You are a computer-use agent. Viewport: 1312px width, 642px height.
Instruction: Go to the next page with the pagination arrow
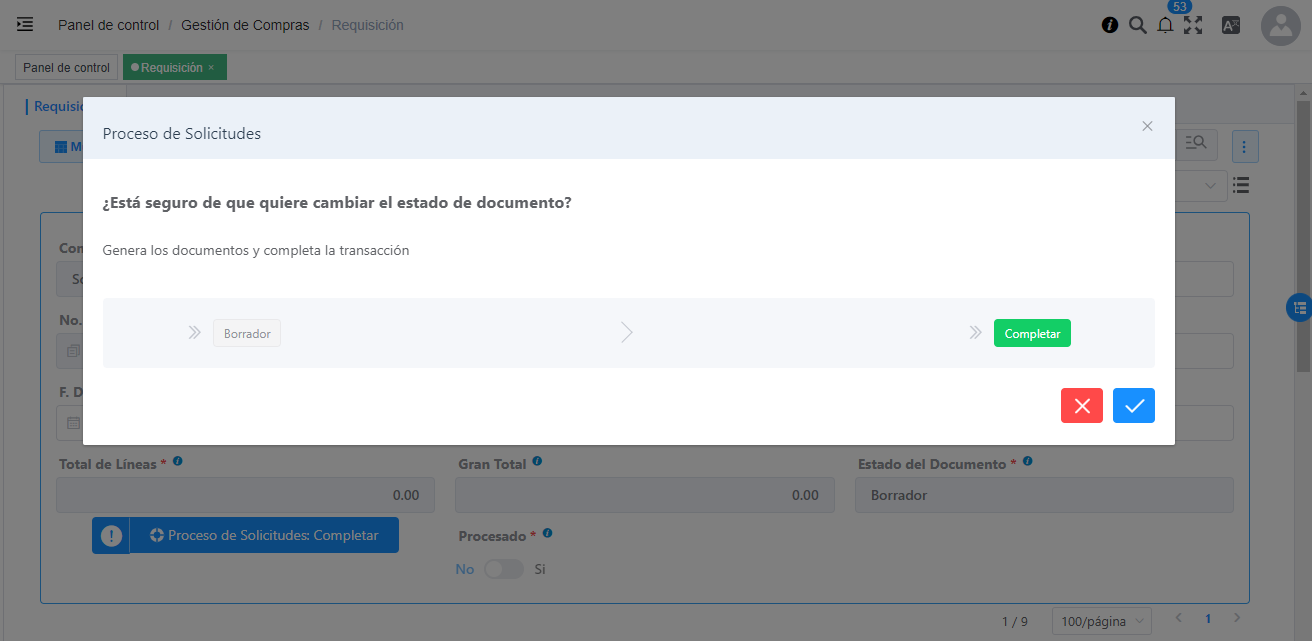pyautogui.click(x=1237, y=619)
